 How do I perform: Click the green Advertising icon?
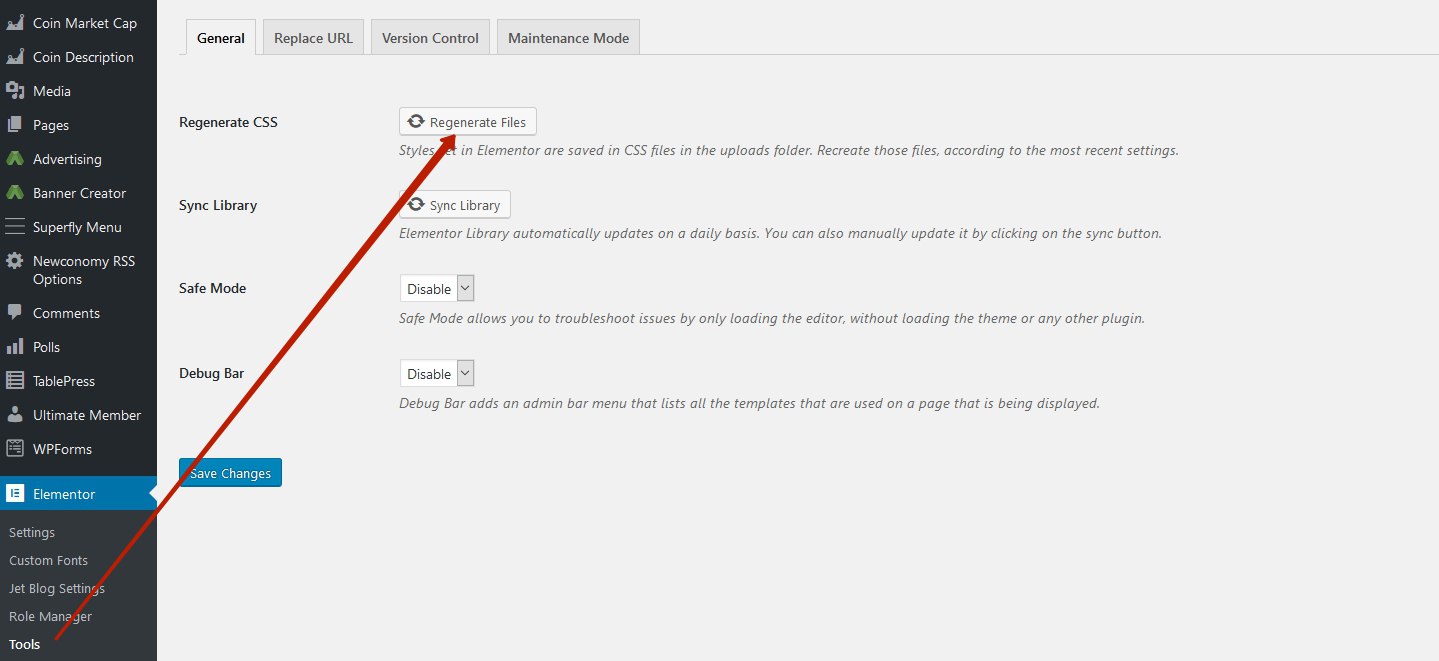click(15, 159)
